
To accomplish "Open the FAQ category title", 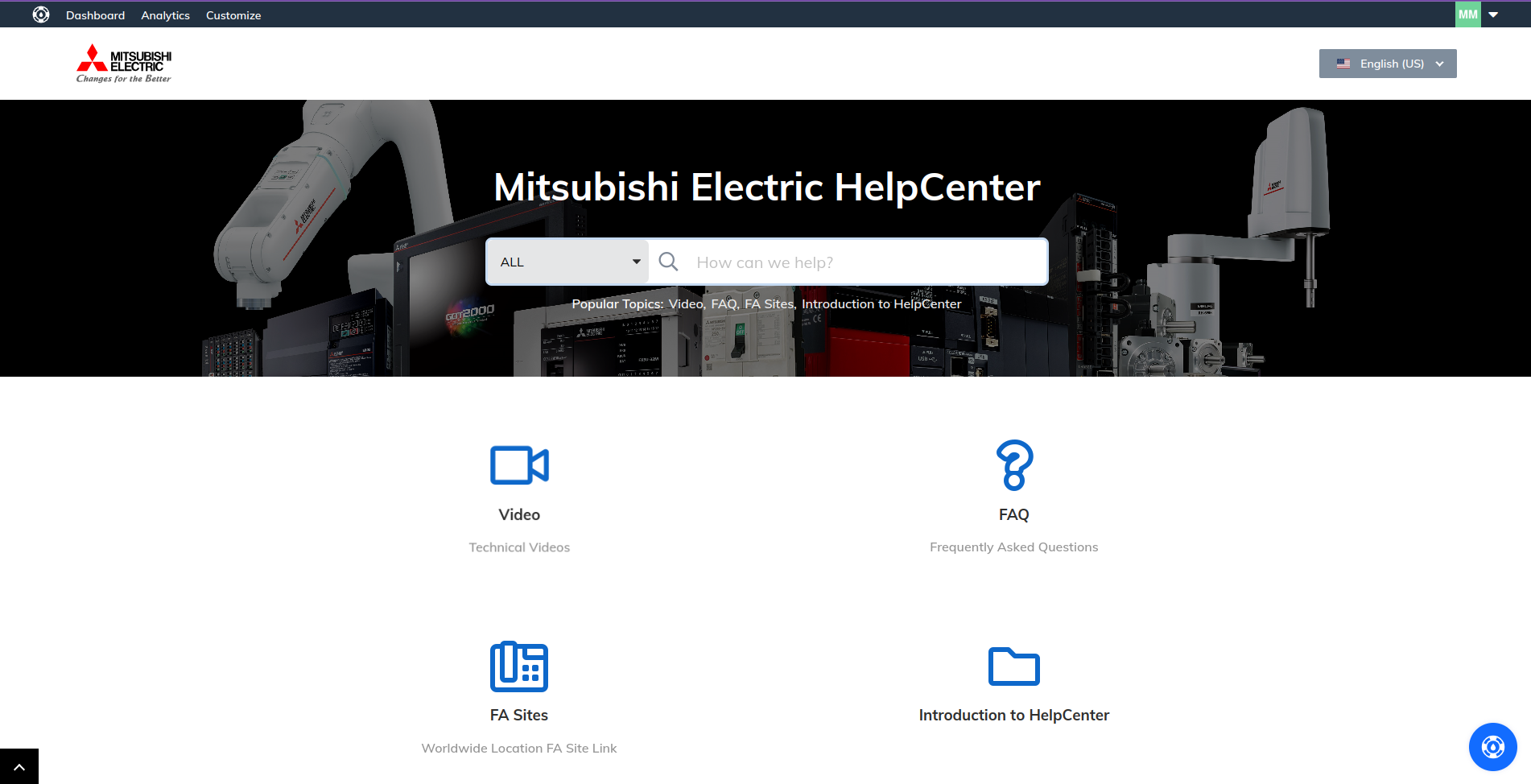I will pos(1014,514).
